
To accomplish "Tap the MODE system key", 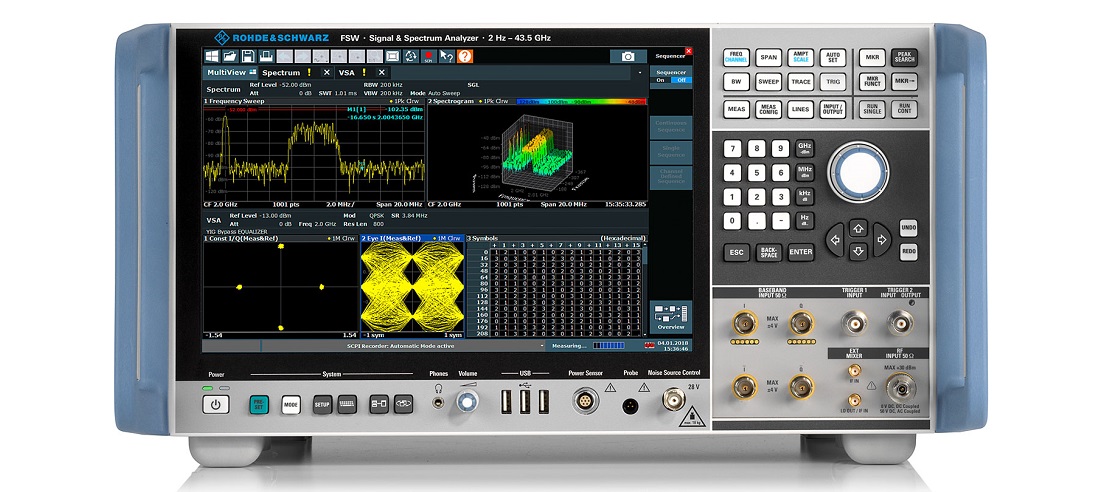I will [290, 404].
